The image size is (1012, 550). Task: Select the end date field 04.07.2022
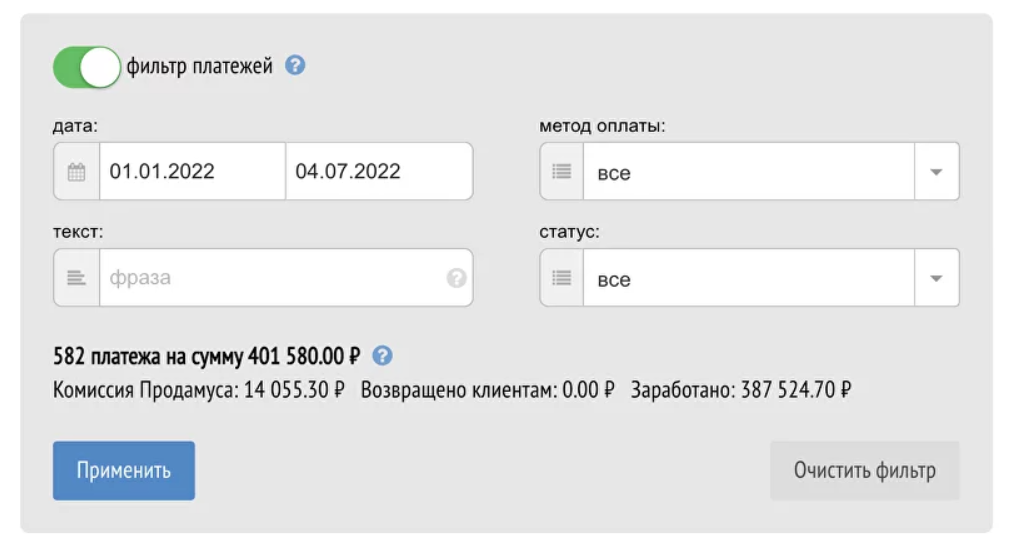[378, 171]
